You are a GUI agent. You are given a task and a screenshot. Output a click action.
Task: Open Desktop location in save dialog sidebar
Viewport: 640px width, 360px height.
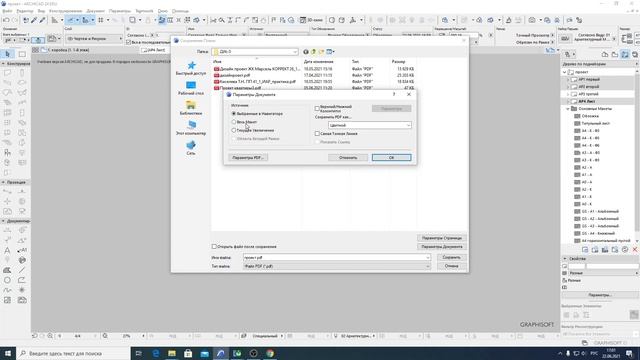pos(191,88)
